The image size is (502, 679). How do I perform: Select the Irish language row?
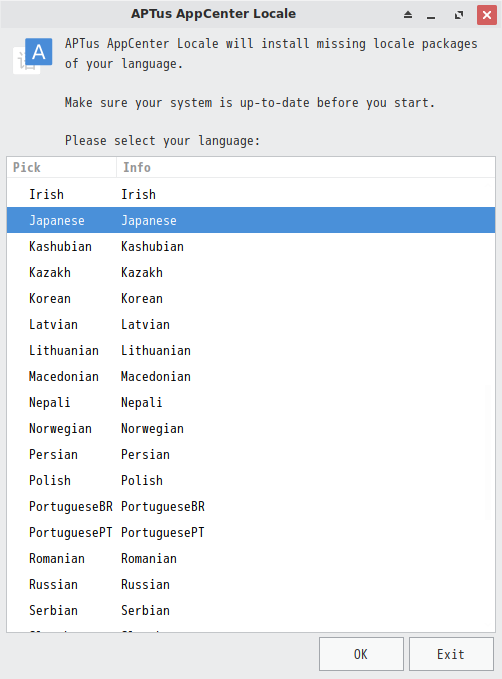coord(251,194)
